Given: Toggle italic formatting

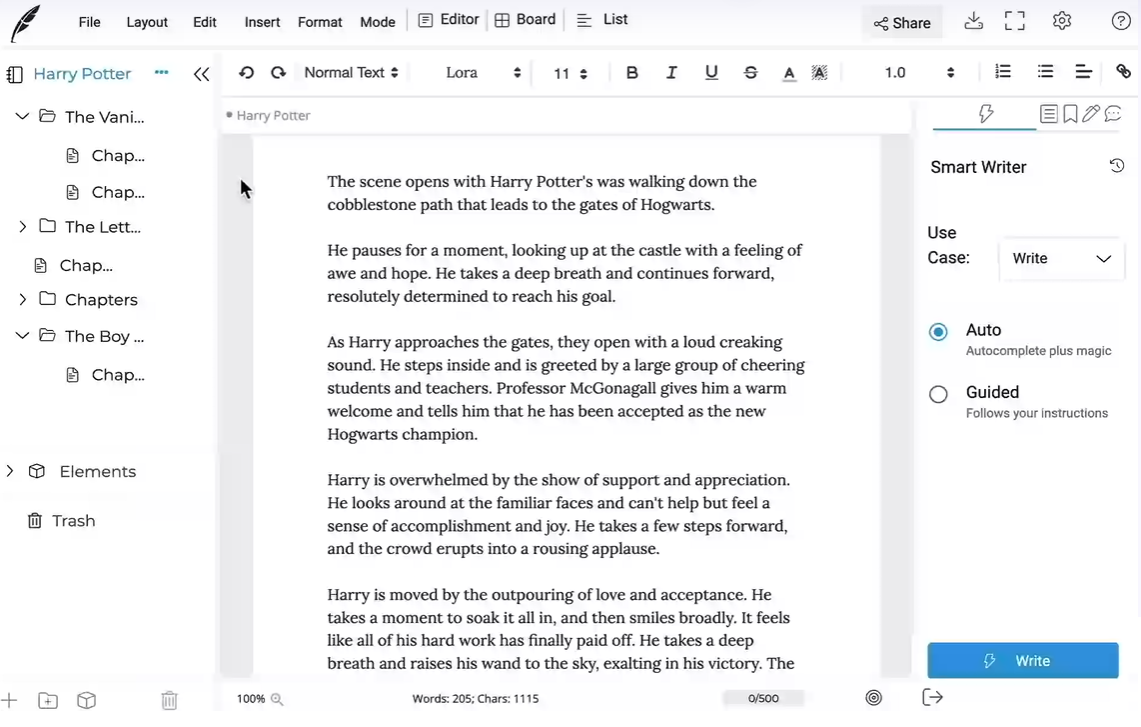Looking at the screenshot, I should [671, 73].
